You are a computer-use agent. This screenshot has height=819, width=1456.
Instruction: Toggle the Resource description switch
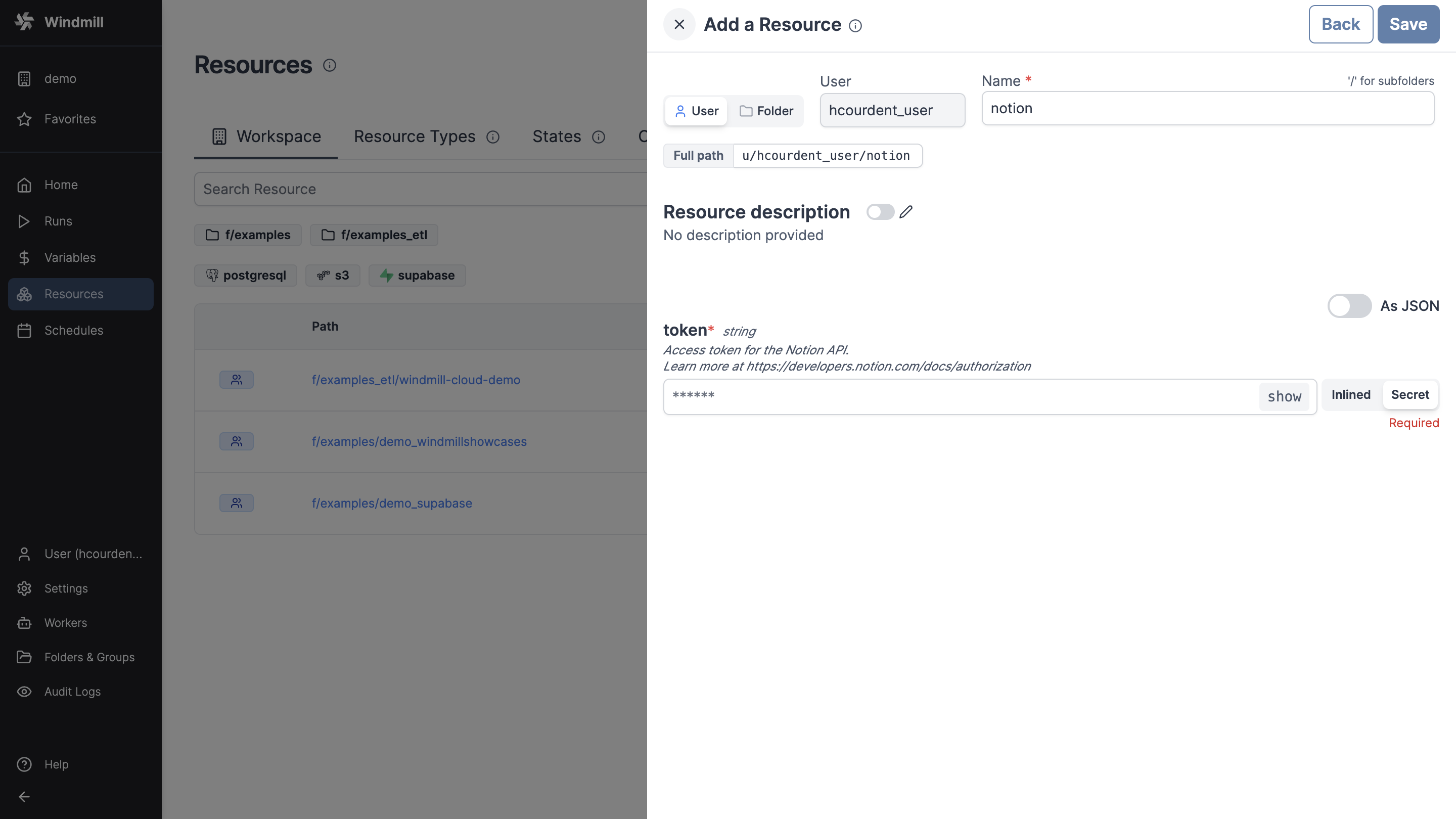pos(880,211)
